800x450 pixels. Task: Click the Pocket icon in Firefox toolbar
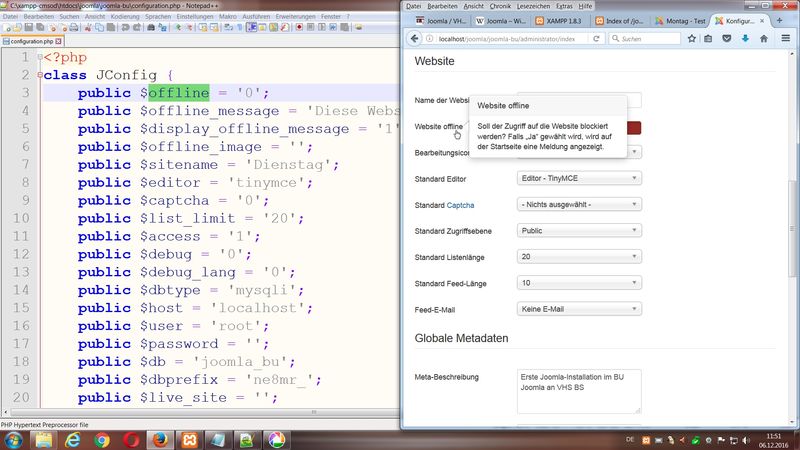pos(726,39)
